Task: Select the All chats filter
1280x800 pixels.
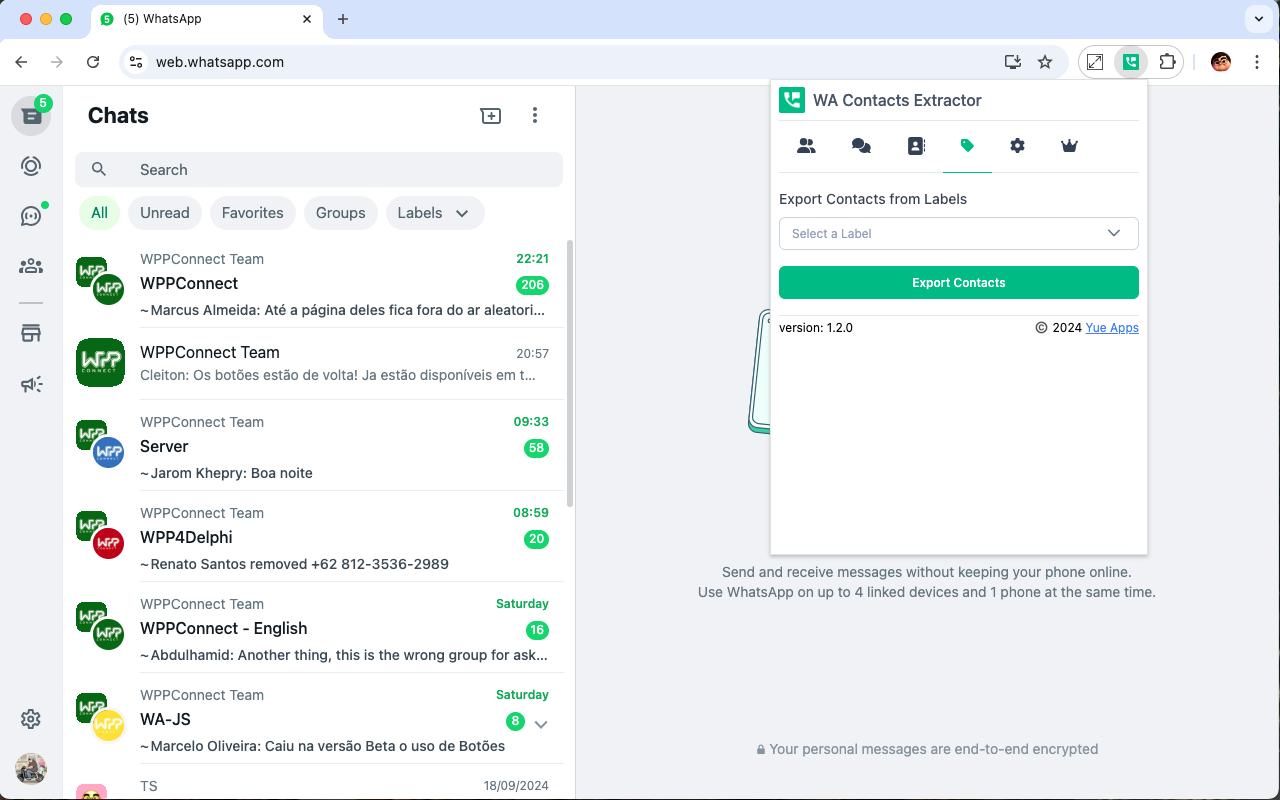Action: coord(99,213)
